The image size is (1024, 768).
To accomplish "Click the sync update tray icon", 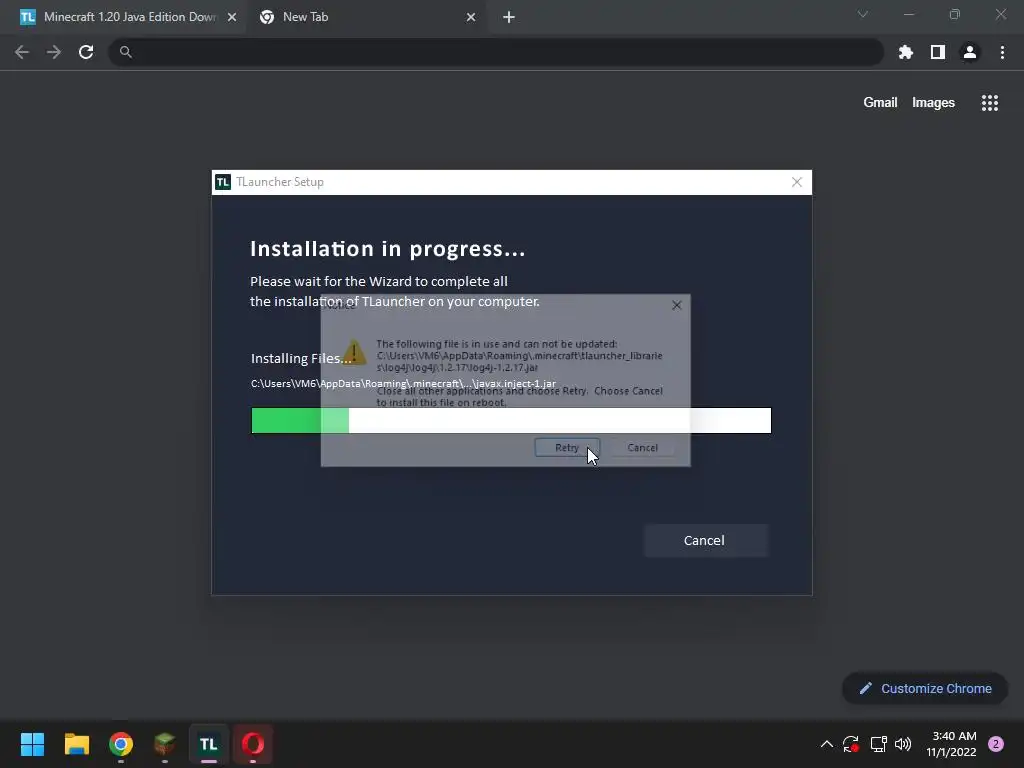I will pyautogui.click(x=851, y=744).
